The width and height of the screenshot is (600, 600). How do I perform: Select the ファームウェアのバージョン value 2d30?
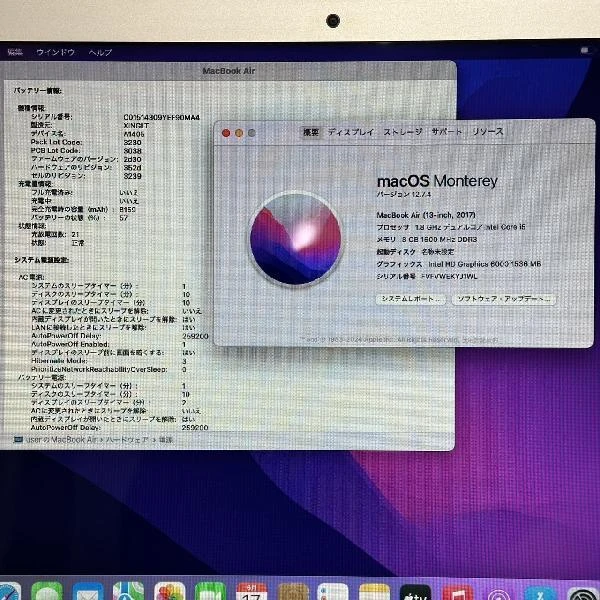point(132,159)
